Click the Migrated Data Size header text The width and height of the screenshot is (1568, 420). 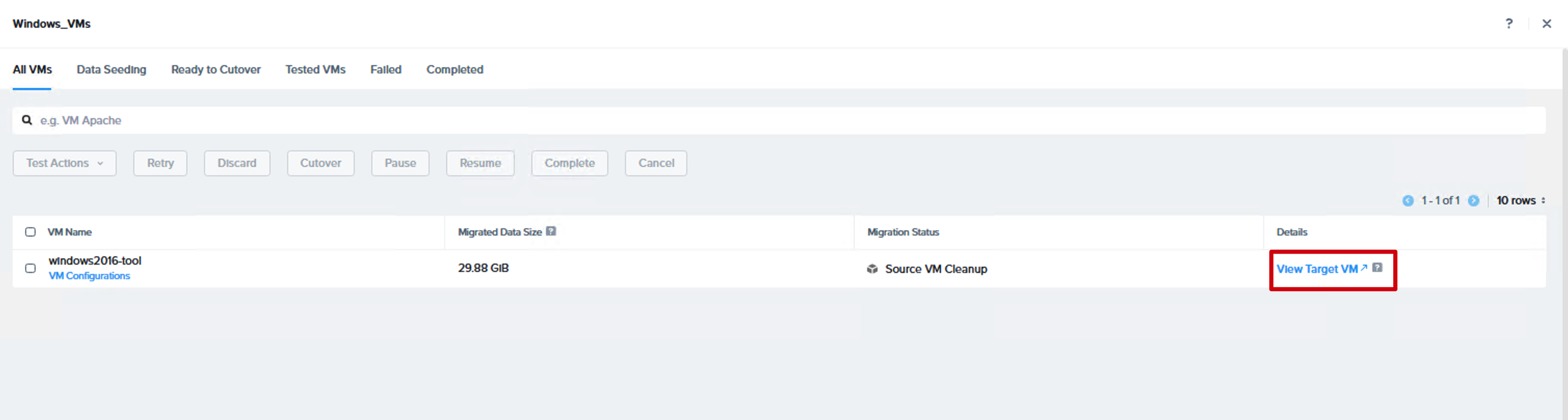point(500,232)
